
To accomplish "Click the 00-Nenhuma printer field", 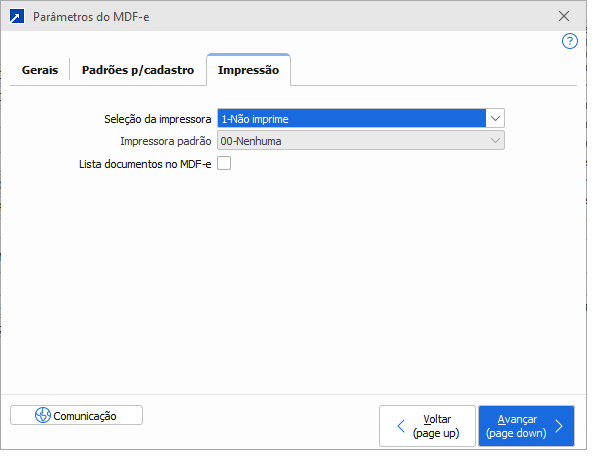I will pyautogui.click(x=351, y=141).
